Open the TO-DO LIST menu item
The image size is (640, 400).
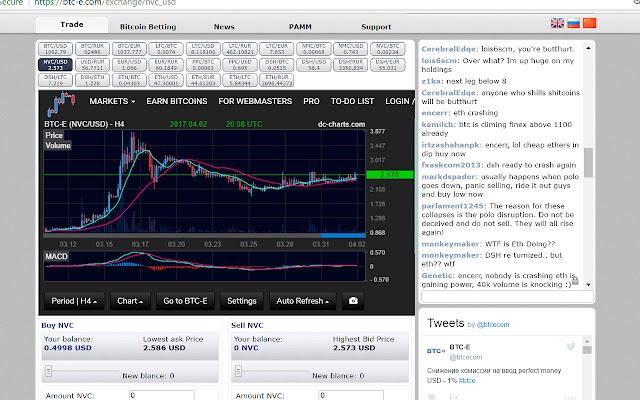pos(352,101)
